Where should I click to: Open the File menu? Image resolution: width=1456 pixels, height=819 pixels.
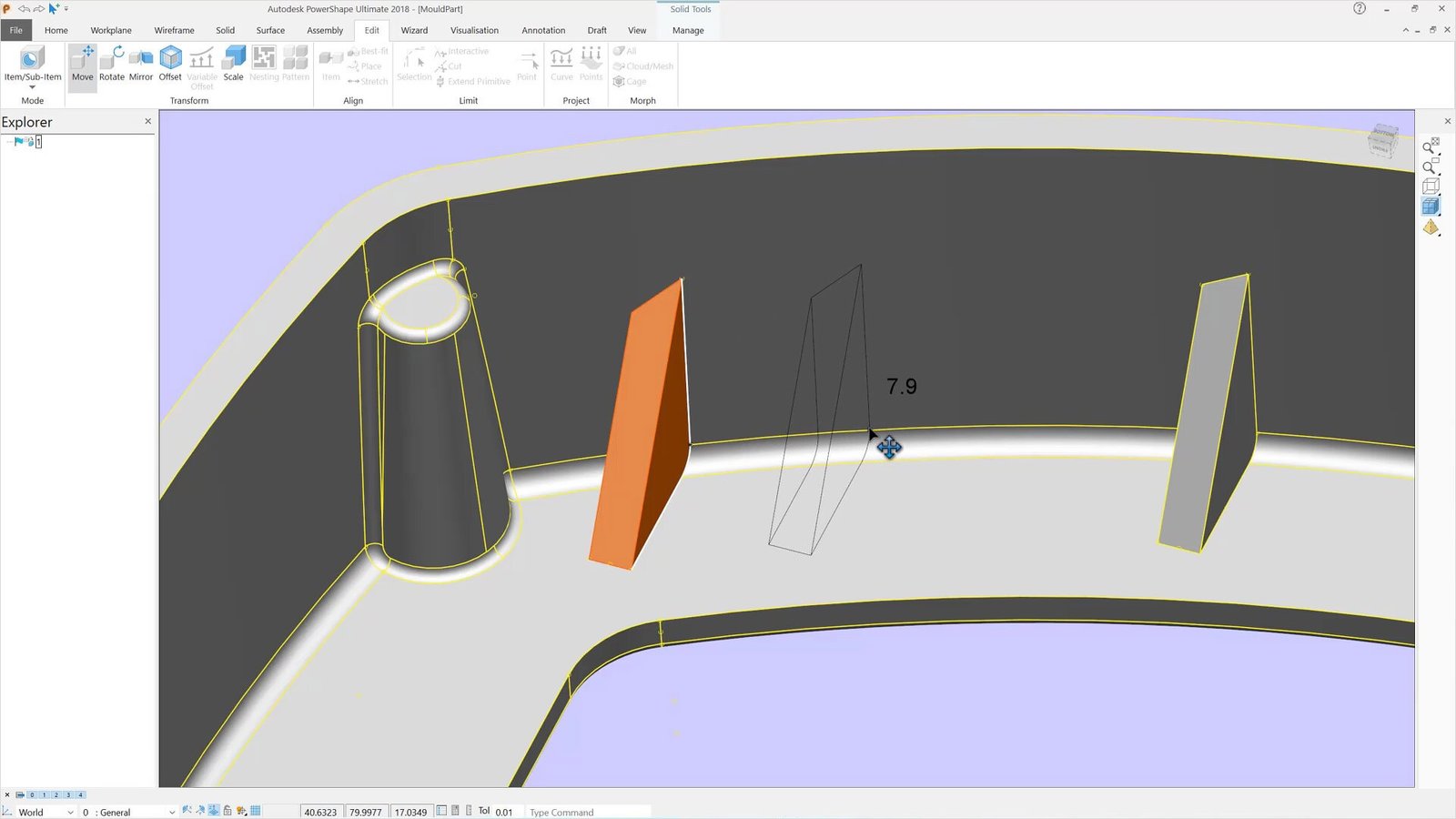[16, 30]
